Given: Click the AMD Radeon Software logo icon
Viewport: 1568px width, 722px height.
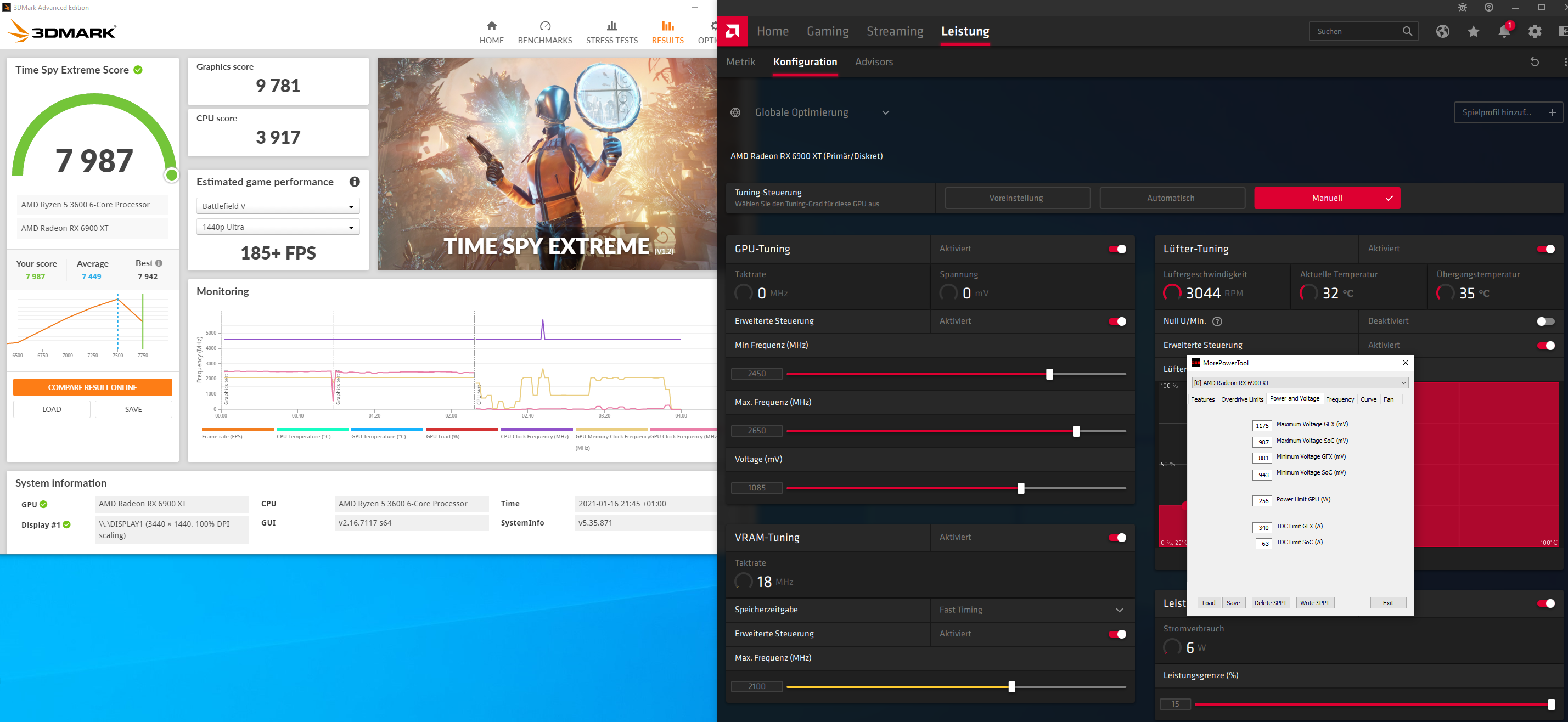Looking at the screenshot, I should 732,31.
